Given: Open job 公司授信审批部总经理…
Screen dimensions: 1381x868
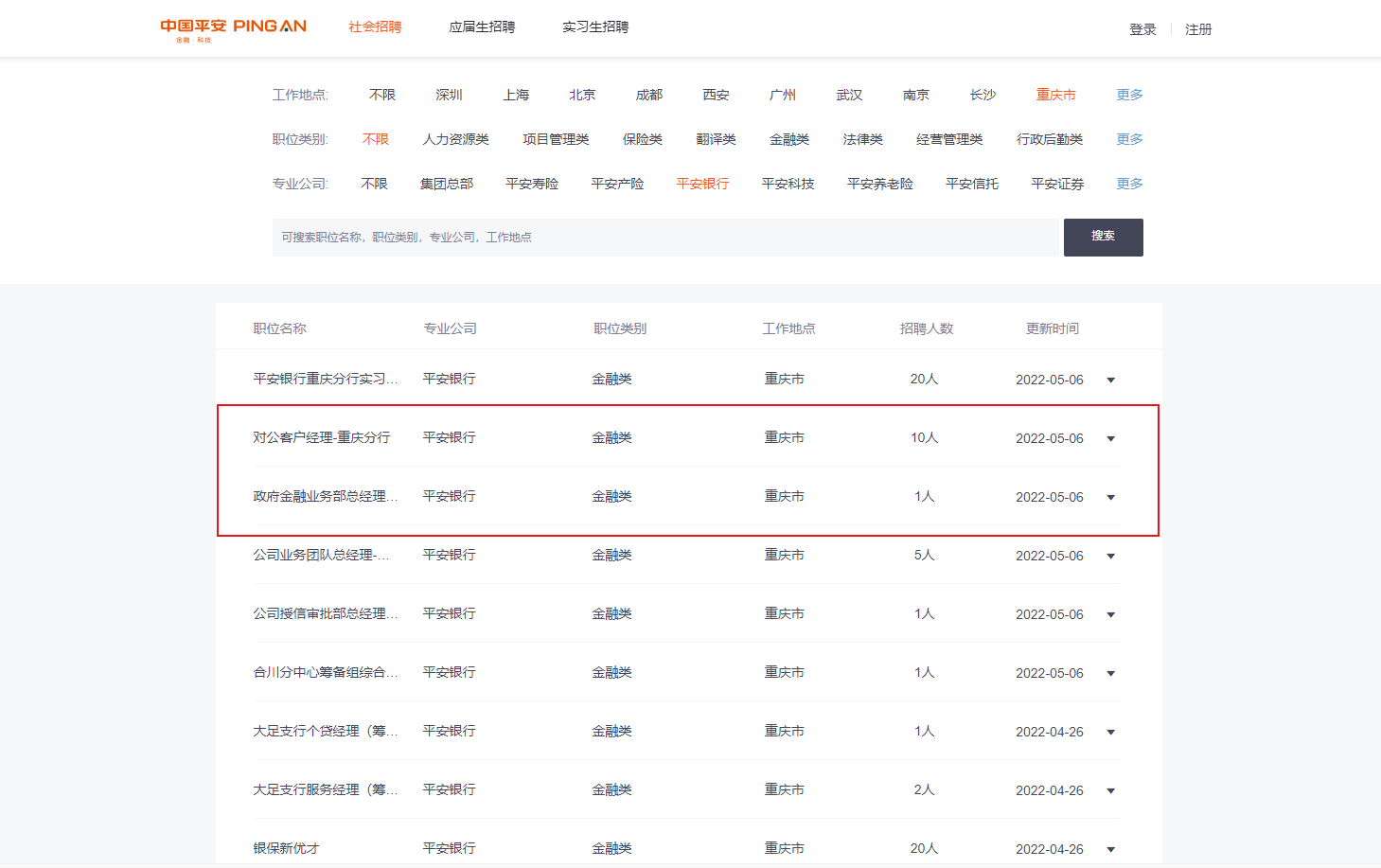Looking at the screenshot, I should (326, 613).
